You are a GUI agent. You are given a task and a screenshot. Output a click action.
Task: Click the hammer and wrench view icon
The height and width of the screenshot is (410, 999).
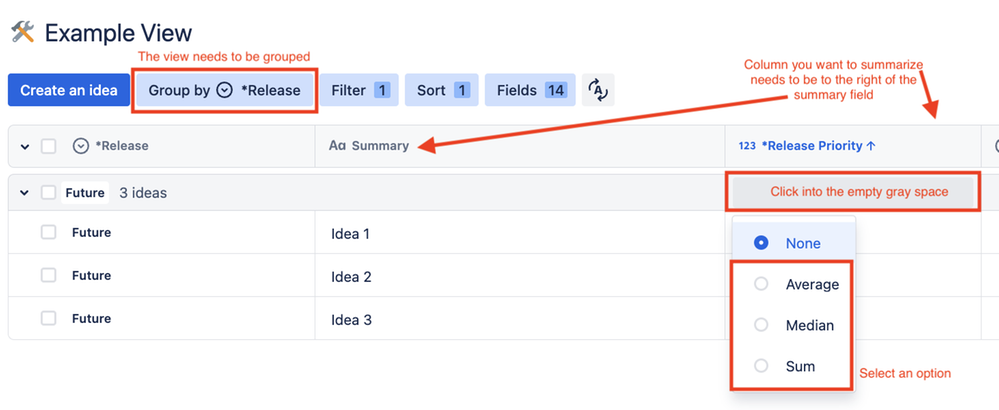[x=23, y=32]
